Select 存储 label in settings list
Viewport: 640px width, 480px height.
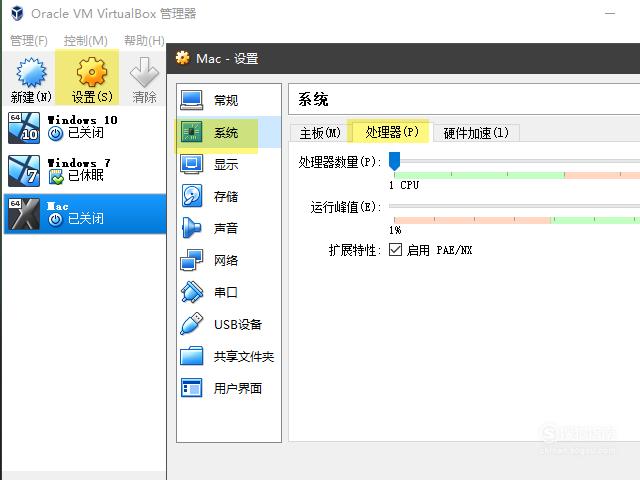(x=226, y=196)
